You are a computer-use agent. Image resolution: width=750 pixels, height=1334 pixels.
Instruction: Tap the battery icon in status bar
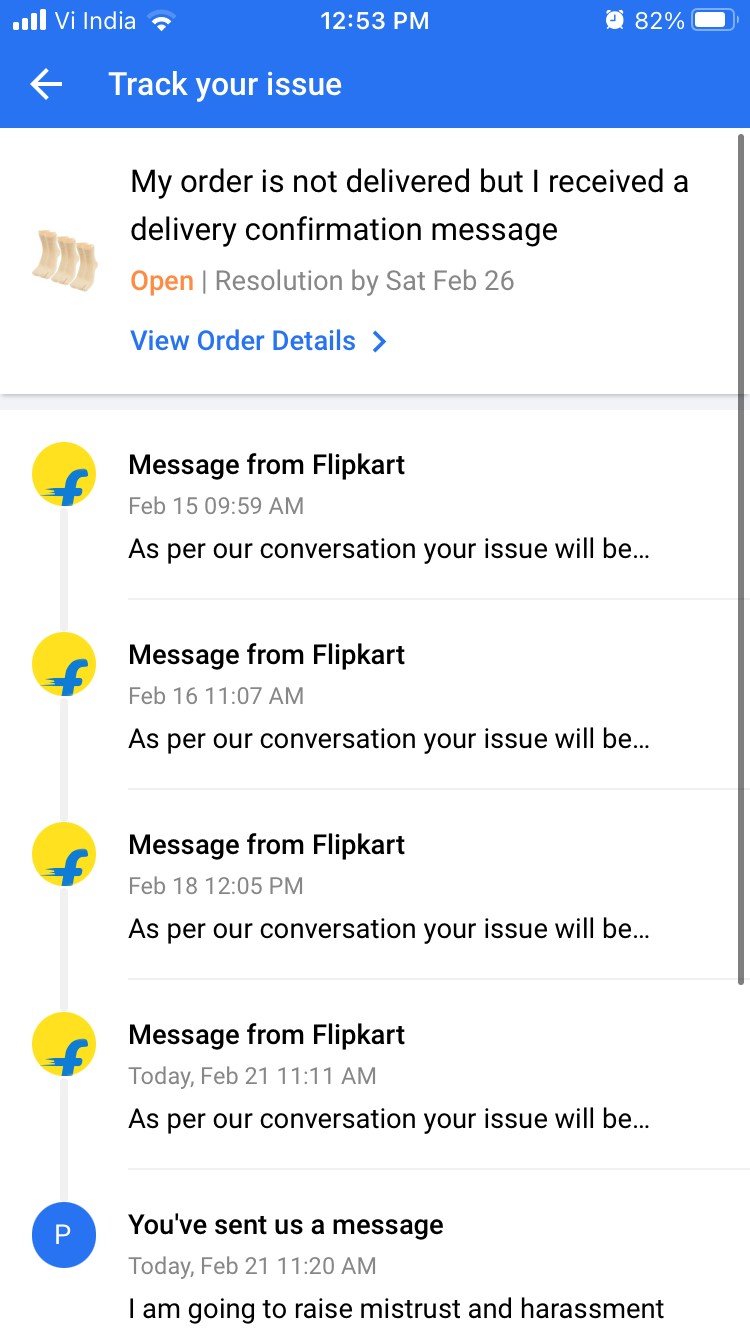click(x=715, y=20)
